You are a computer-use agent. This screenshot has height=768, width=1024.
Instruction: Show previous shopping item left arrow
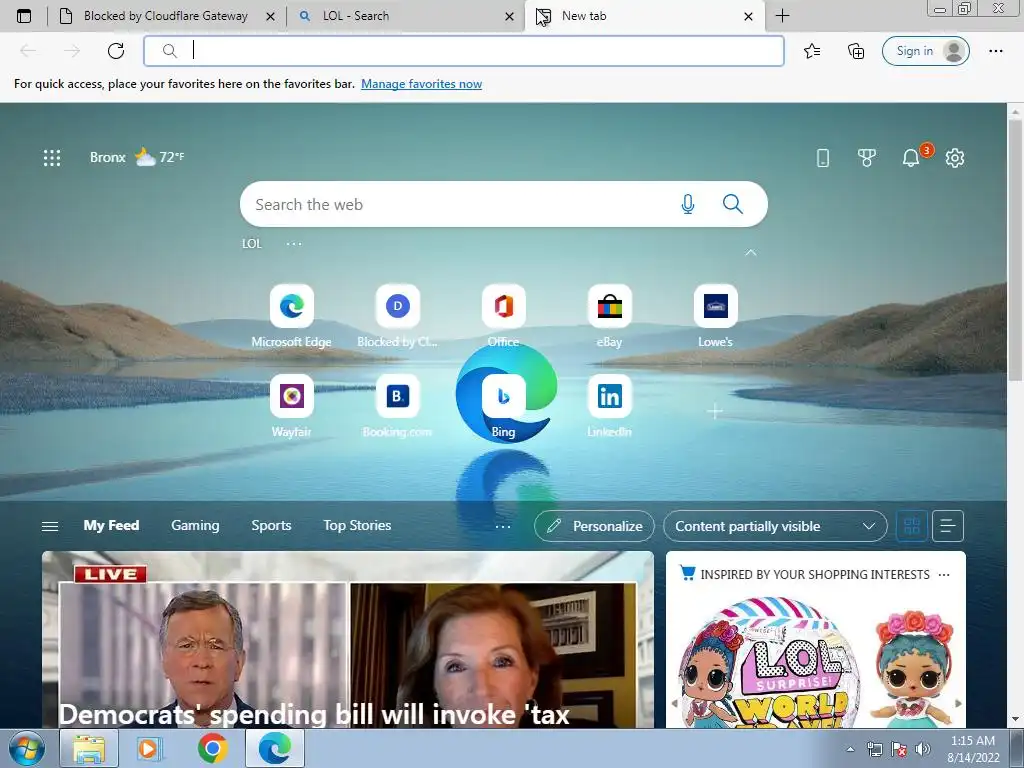(674, 703)
